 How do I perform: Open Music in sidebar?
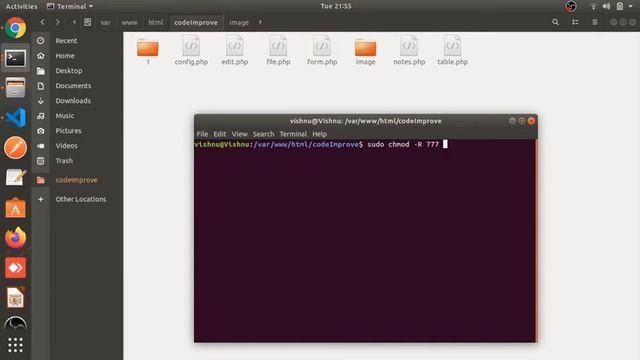[64, 116]
